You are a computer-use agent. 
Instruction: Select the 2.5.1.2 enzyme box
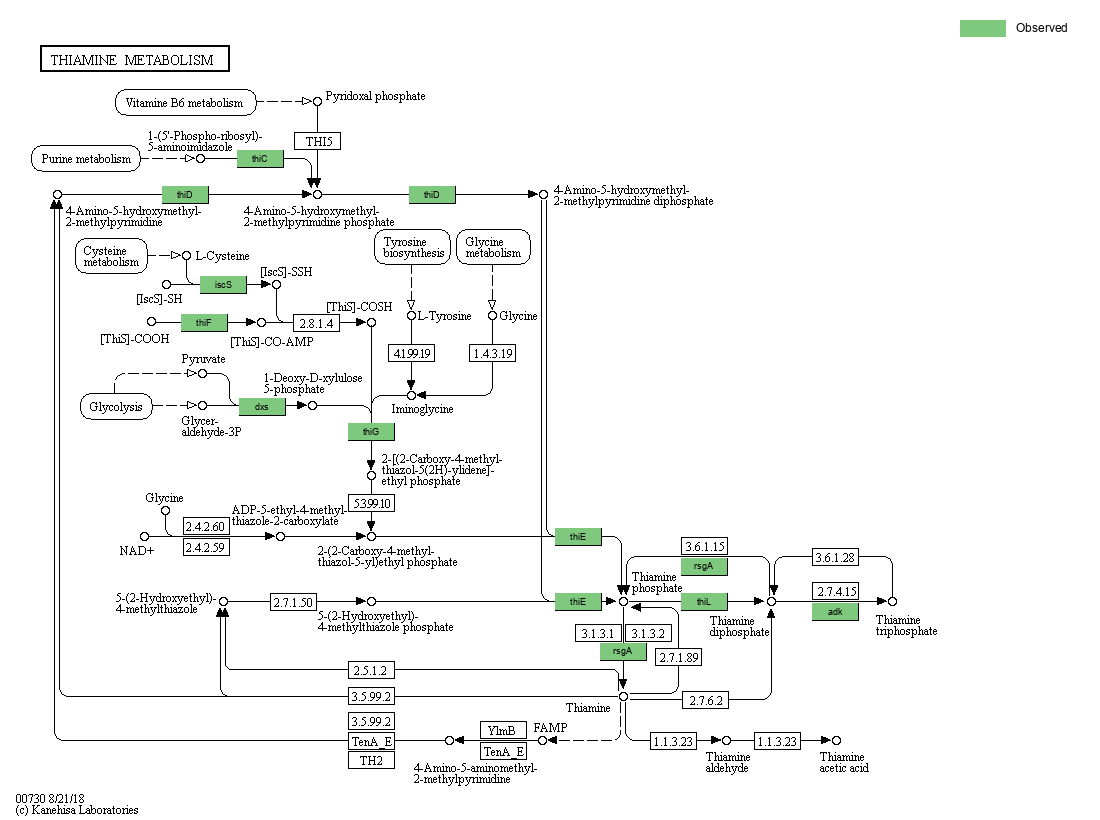[371, 670]
